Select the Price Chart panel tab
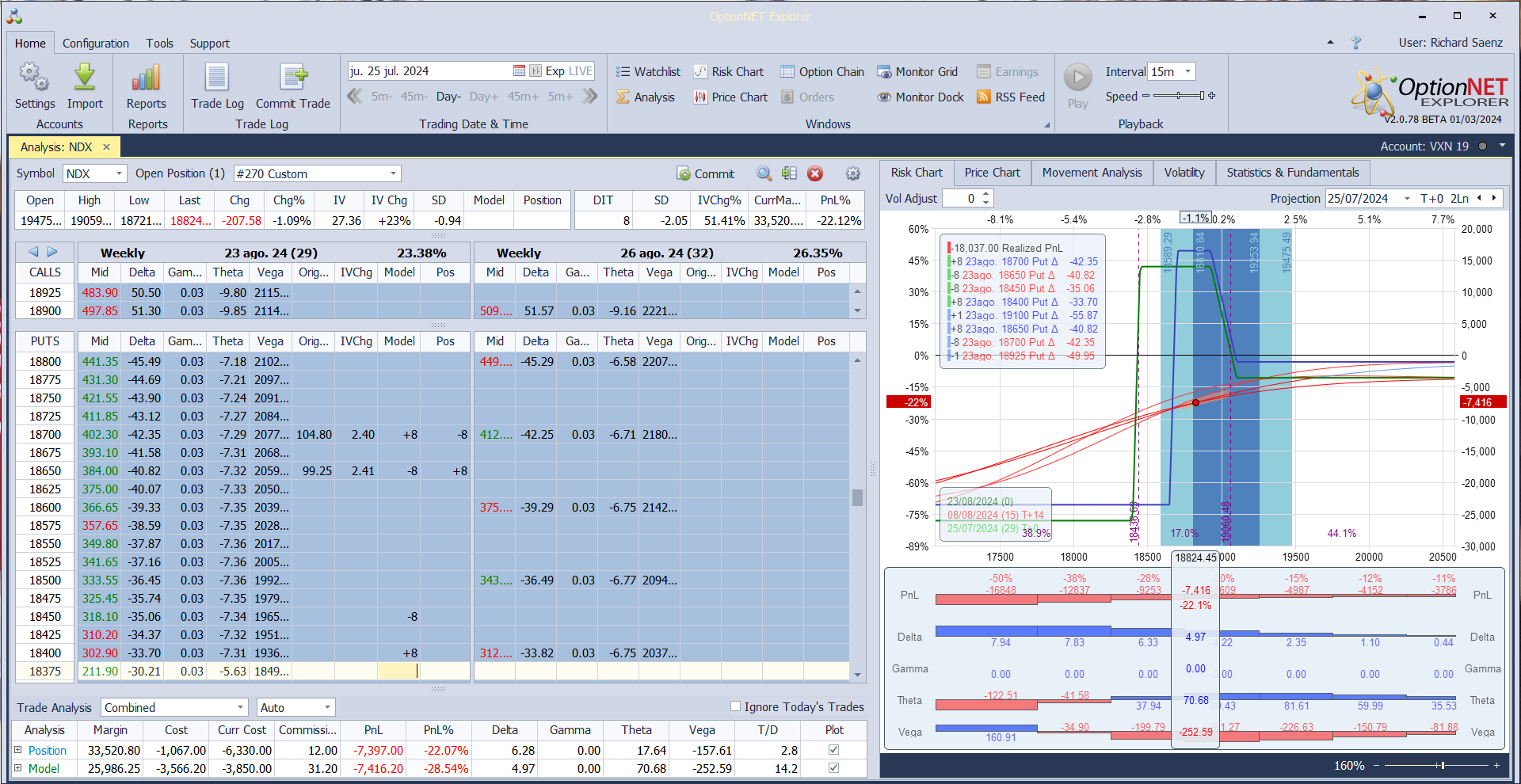 coord(992,173)
